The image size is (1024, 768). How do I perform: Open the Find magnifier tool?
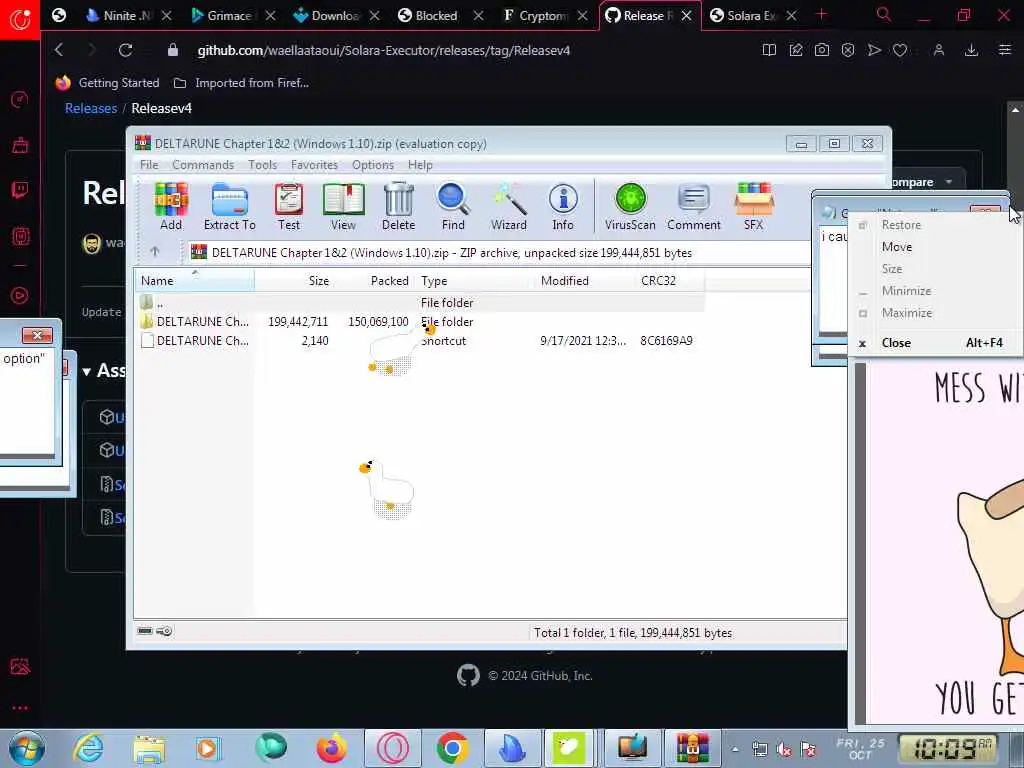(x=453, y=206)
